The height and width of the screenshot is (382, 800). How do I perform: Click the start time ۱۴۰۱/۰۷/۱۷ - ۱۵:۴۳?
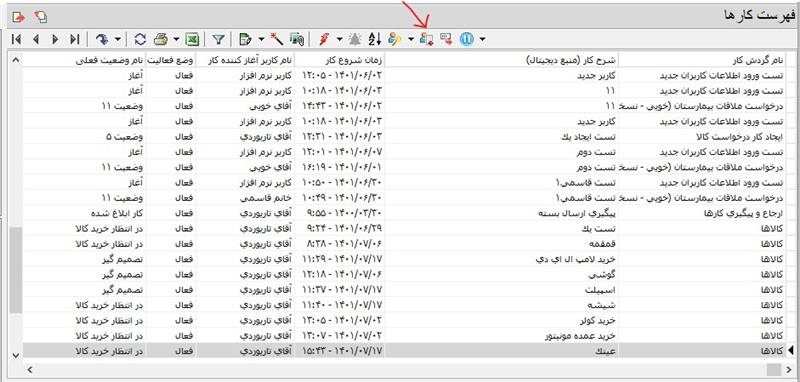point(342,351)
